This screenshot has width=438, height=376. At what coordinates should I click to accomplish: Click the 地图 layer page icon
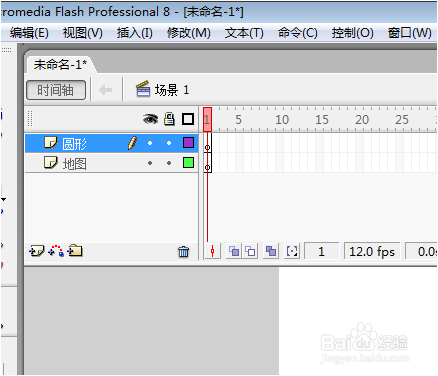tap(51, 163)
